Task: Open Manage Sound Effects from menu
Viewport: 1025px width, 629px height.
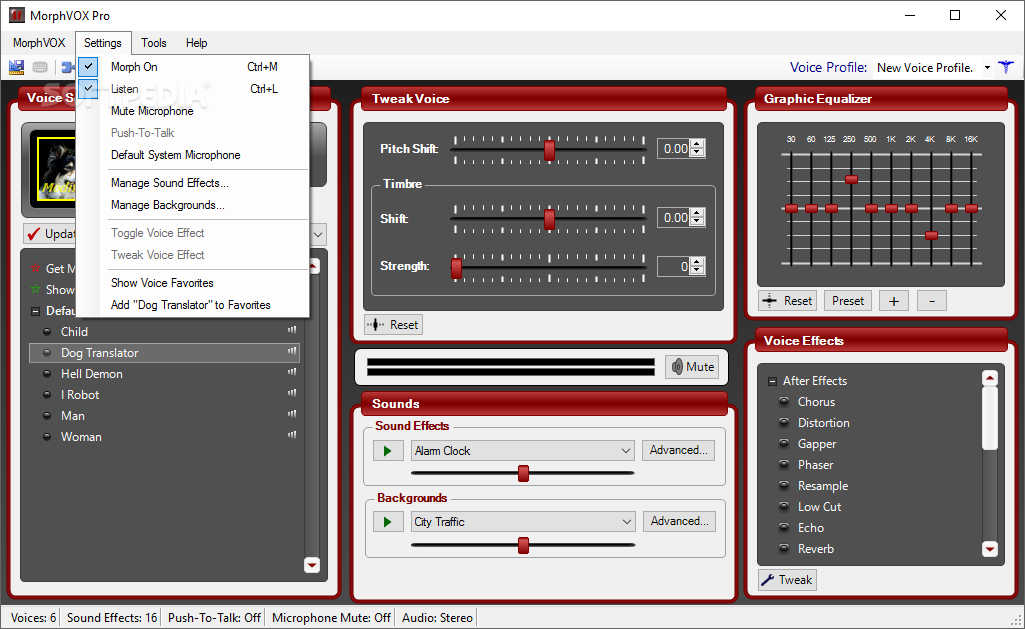Action: tap(193, 182)
